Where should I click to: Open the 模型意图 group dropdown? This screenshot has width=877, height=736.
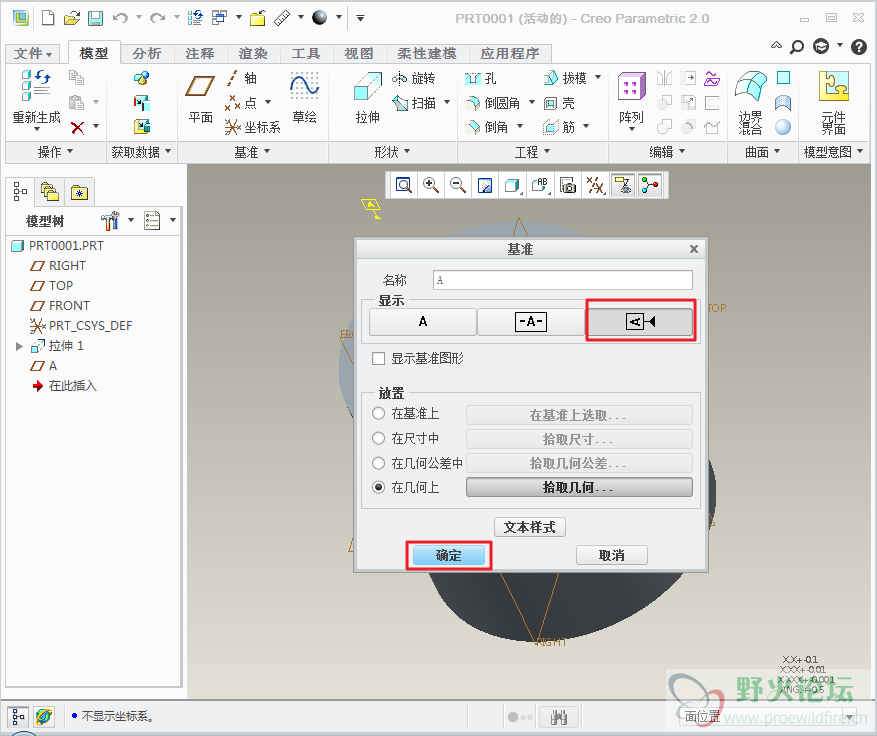coord(833,152)
